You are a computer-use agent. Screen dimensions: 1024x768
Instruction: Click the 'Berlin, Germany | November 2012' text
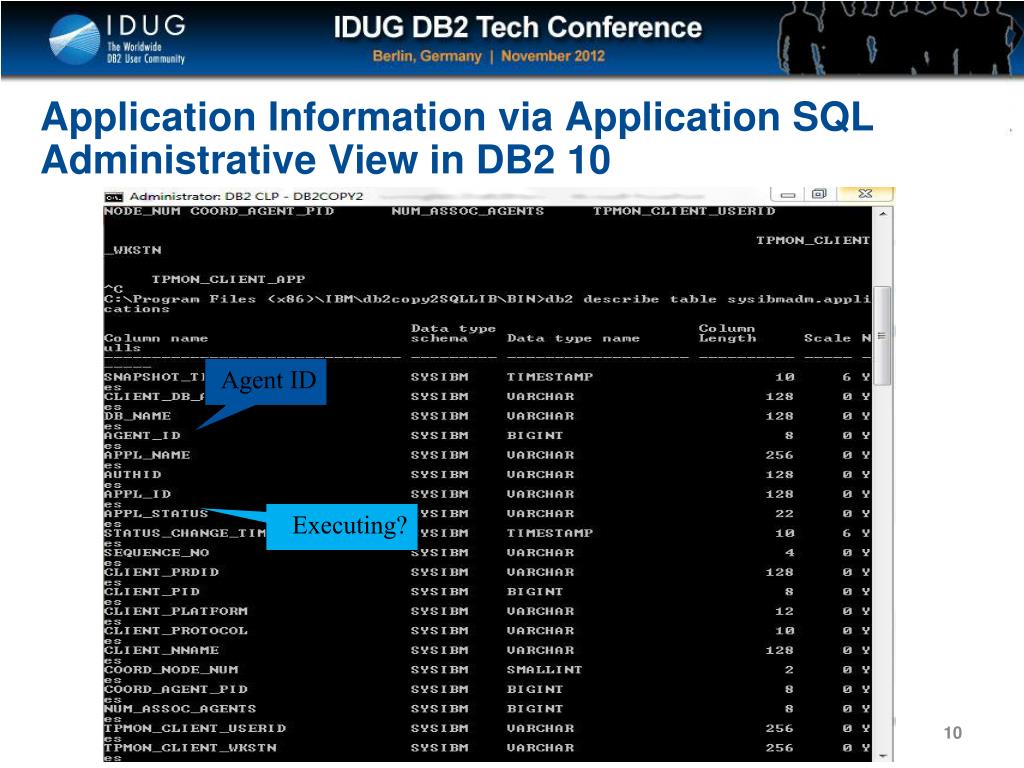click(488, 56)
